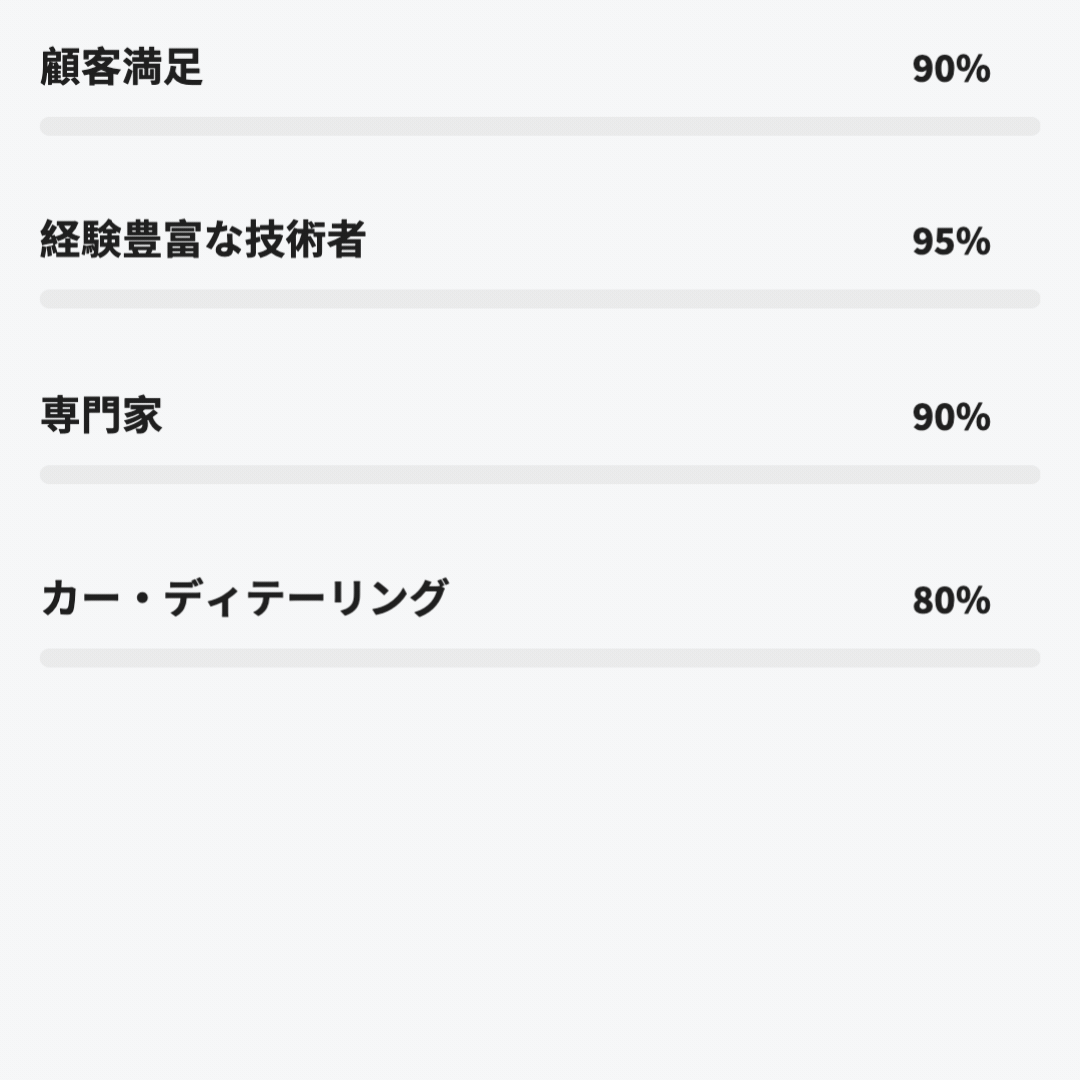Click the 90% value beside 顧客満足
1080x1080 pixels.
tap(950, 70)
